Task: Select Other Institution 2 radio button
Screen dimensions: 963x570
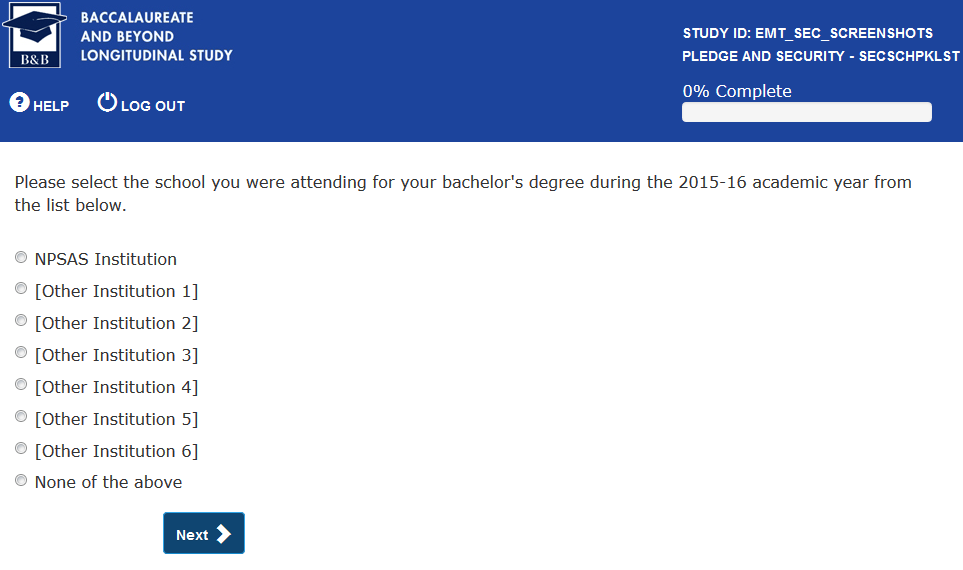Action: 21,322
